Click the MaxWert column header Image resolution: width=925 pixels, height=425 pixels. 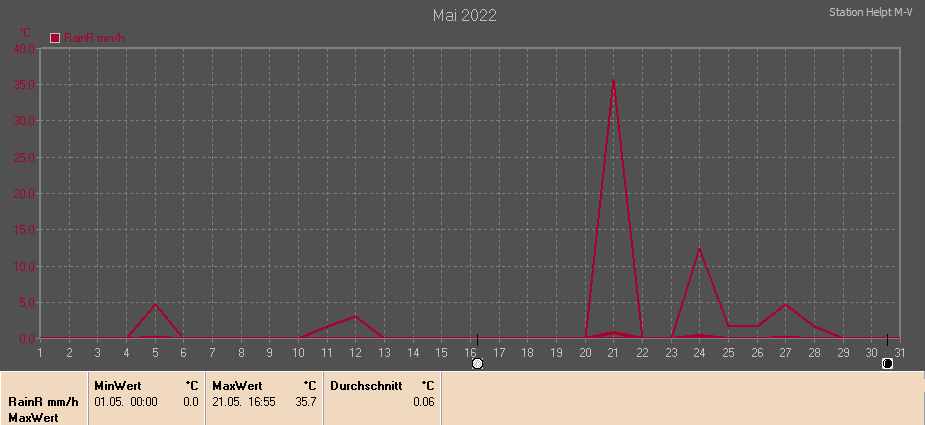tap(237, 386)
